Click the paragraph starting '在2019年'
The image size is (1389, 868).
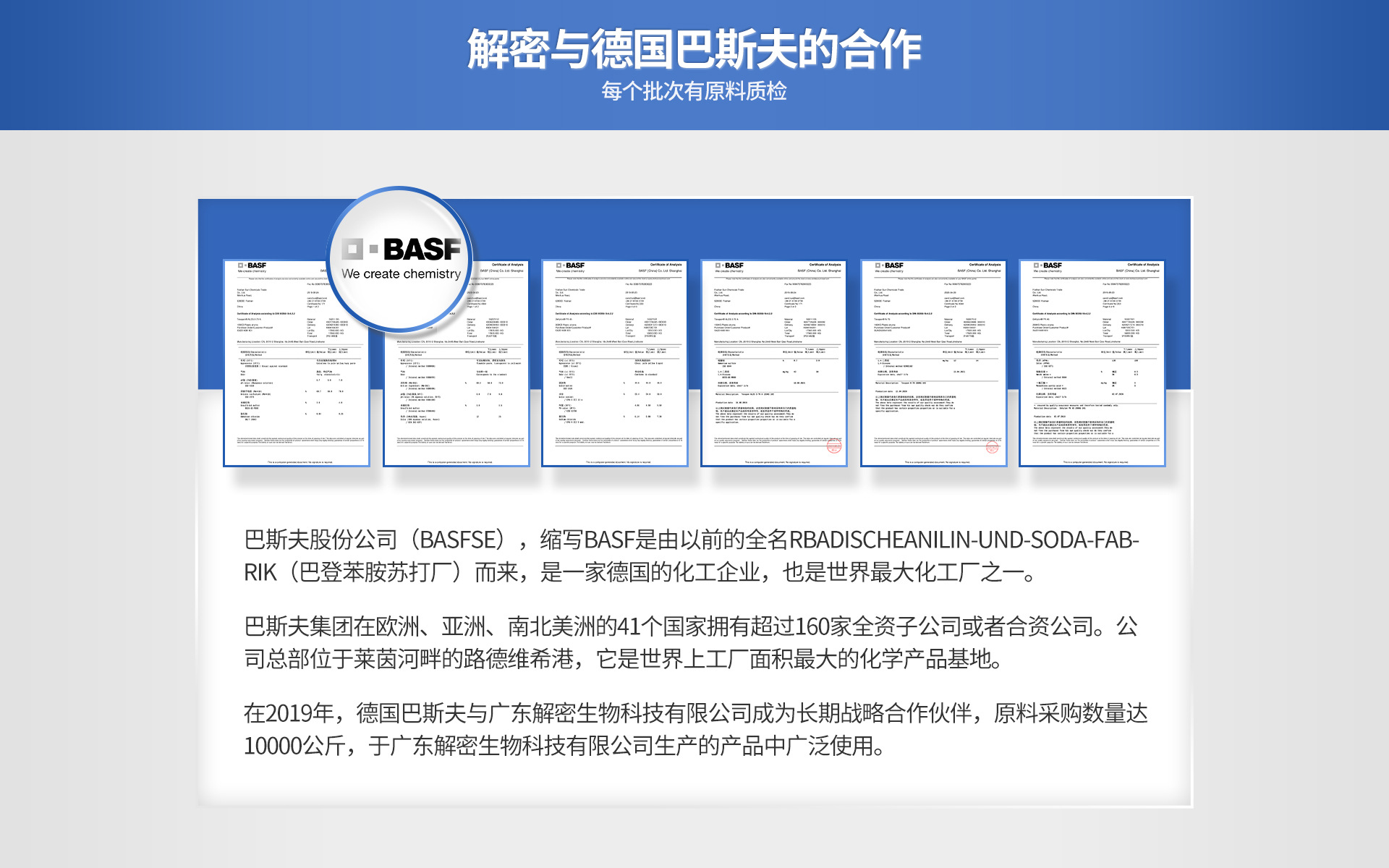pyautogui.click(x=694, y=729)
